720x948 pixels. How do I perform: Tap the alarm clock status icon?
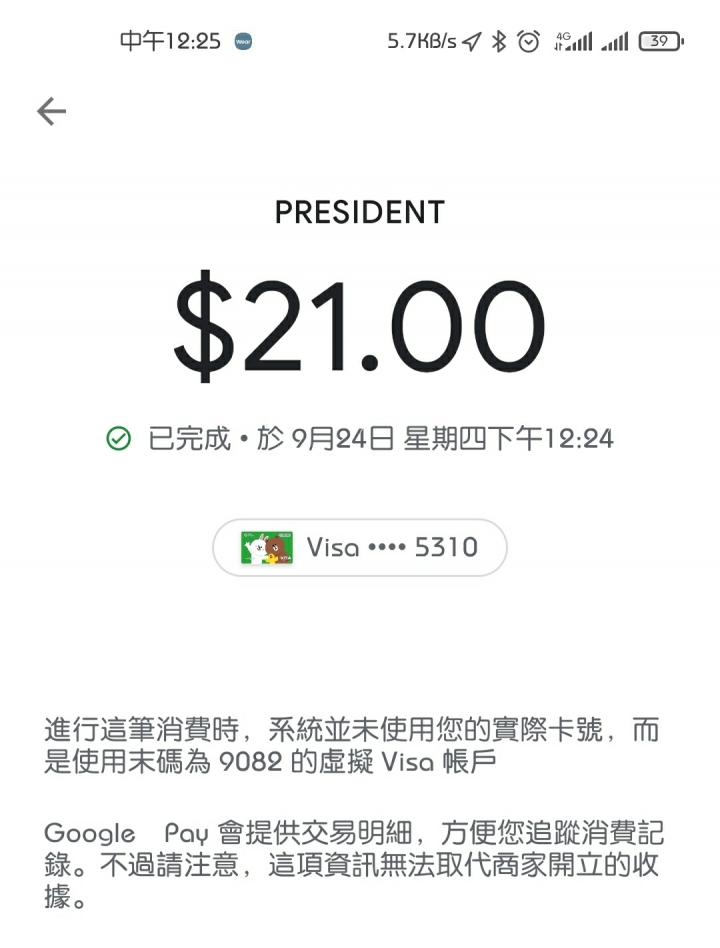[x=528, y=42]
